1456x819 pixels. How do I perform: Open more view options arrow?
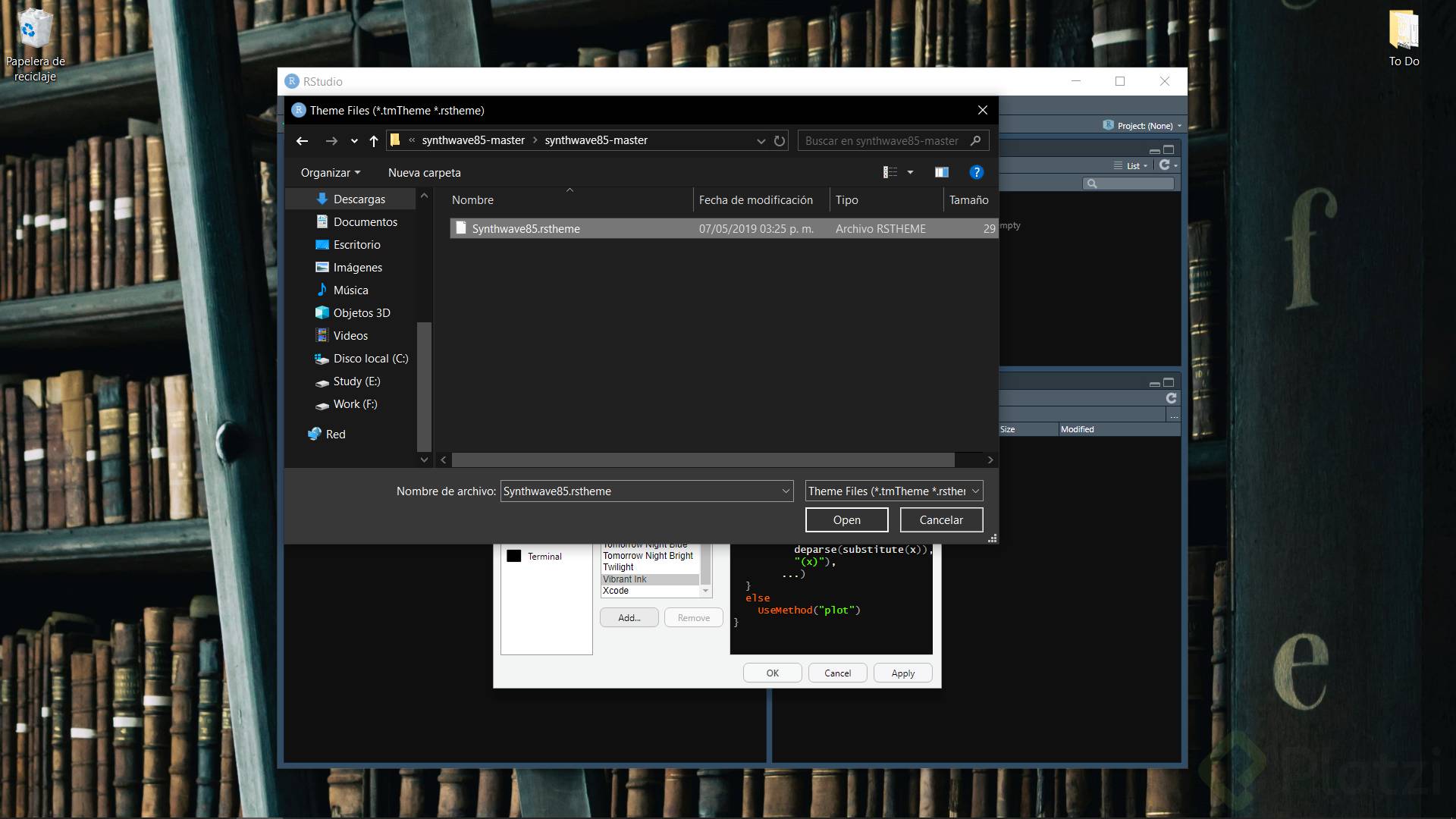(x=910, y=173)
